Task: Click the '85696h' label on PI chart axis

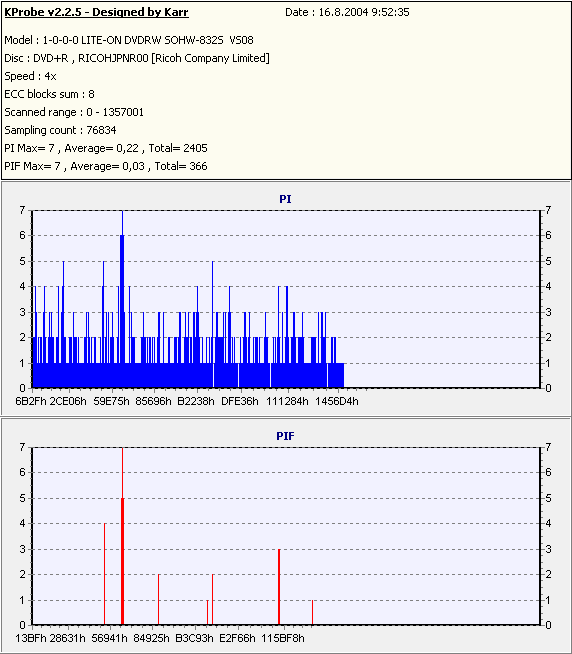Action: (x=154, y=401)
